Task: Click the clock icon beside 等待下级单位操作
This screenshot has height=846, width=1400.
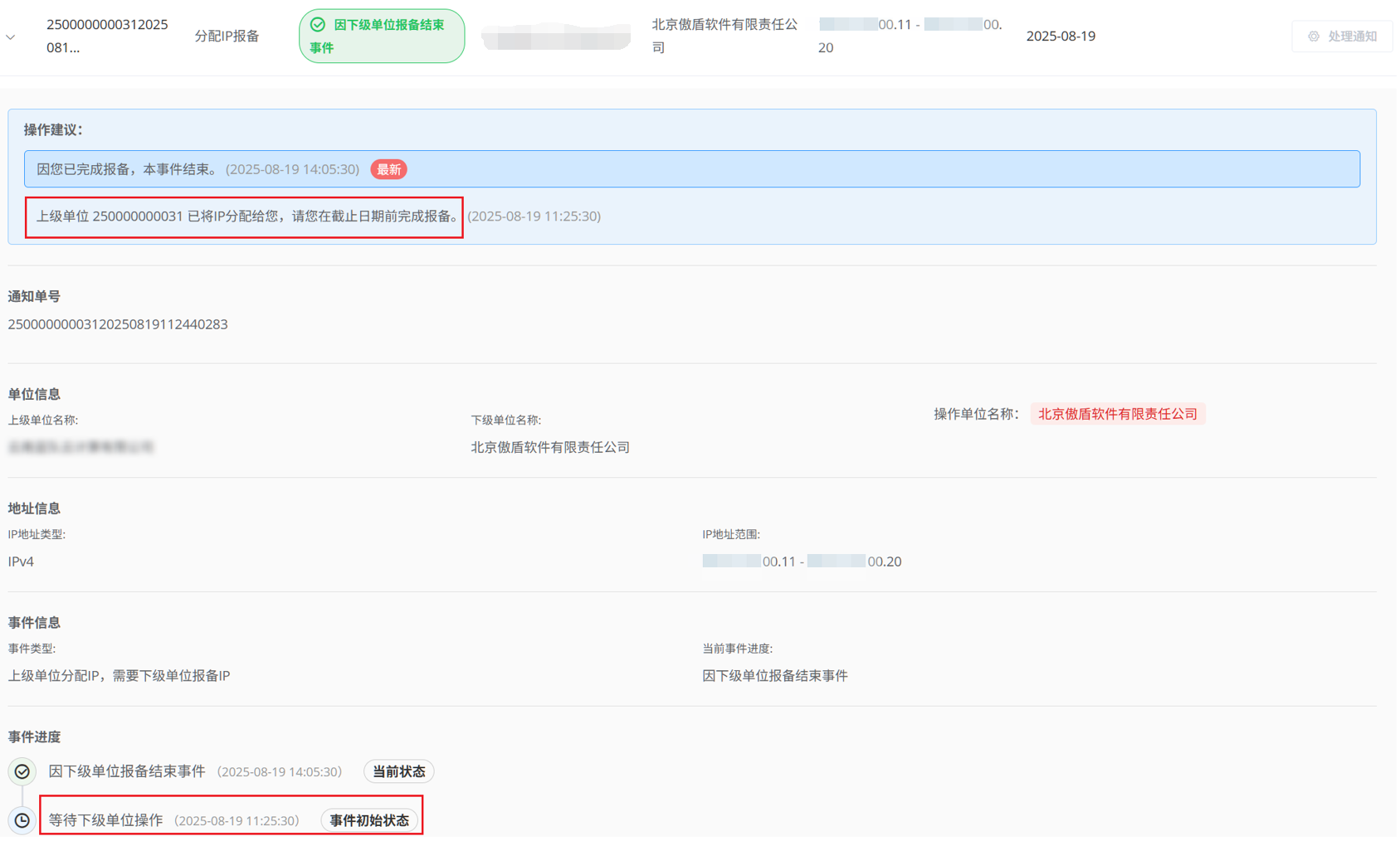Action: point(22,820)
